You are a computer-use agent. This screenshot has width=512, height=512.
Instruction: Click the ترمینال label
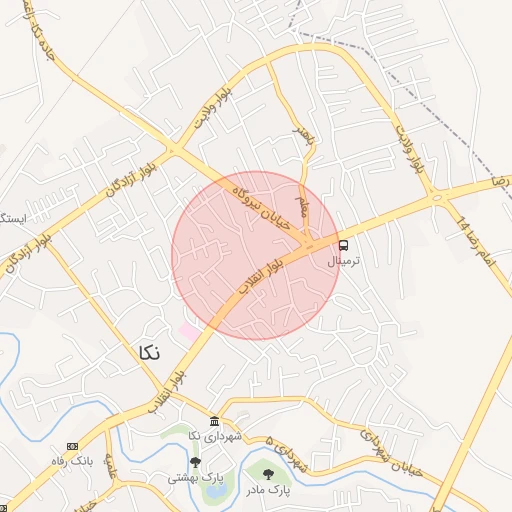pyautogui.click(x=344, y=261)
